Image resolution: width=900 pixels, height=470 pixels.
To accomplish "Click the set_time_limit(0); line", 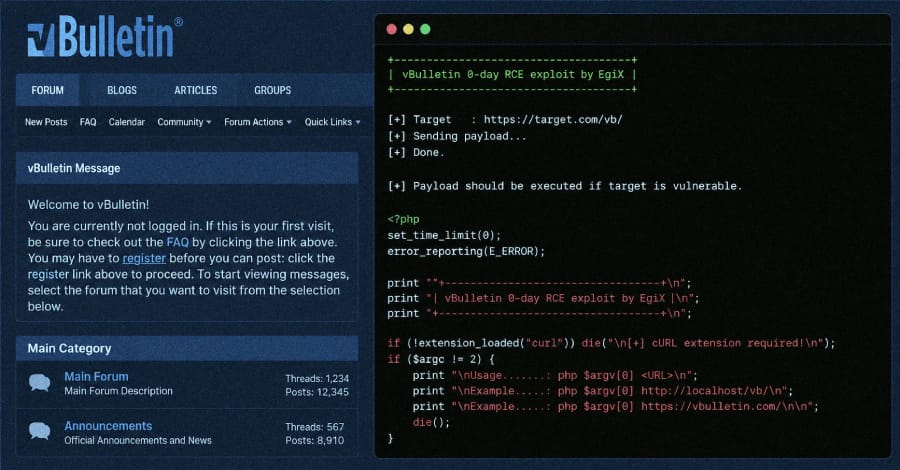I will tap(444, 235).
